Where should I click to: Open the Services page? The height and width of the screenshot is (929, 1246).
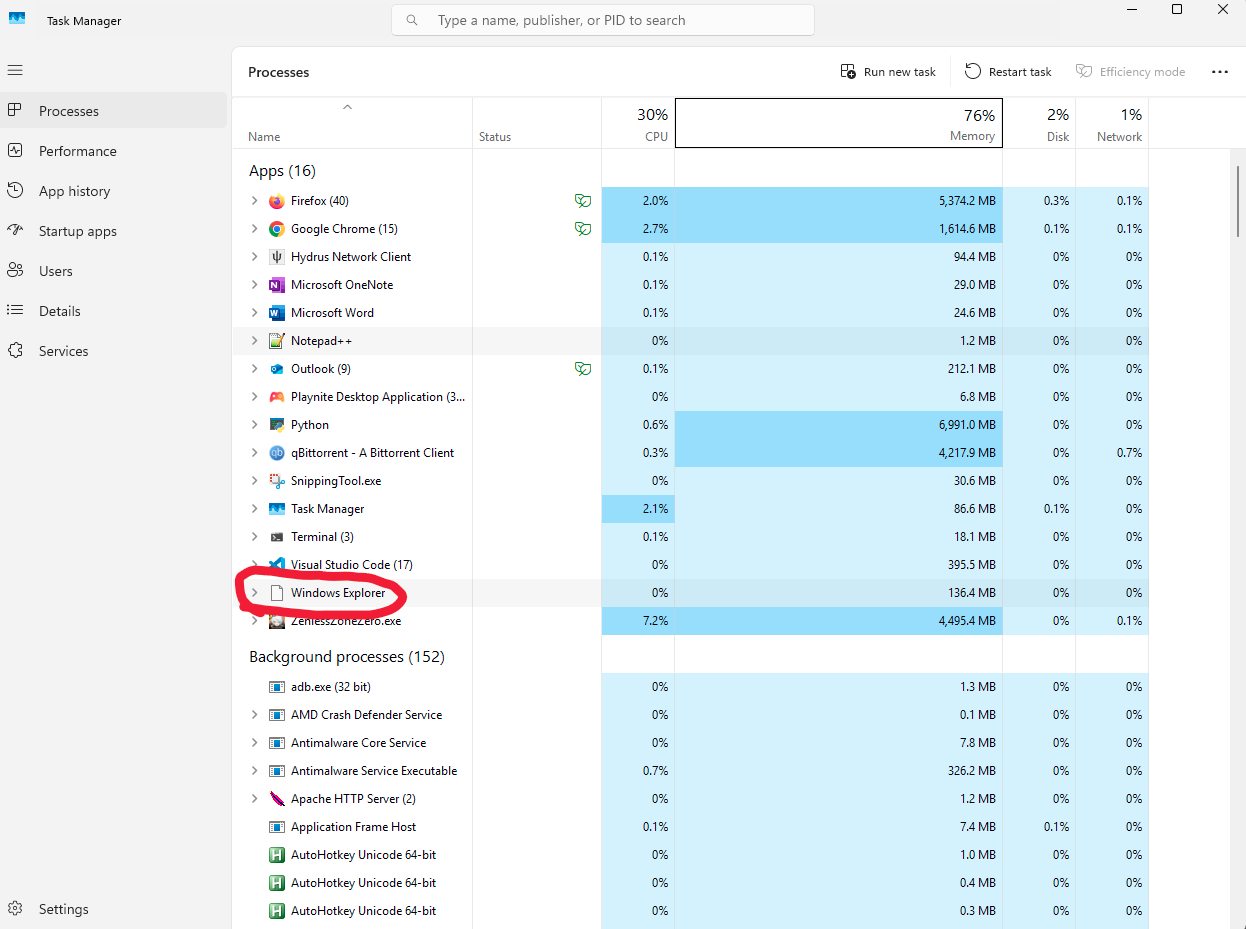click(114, 351)
